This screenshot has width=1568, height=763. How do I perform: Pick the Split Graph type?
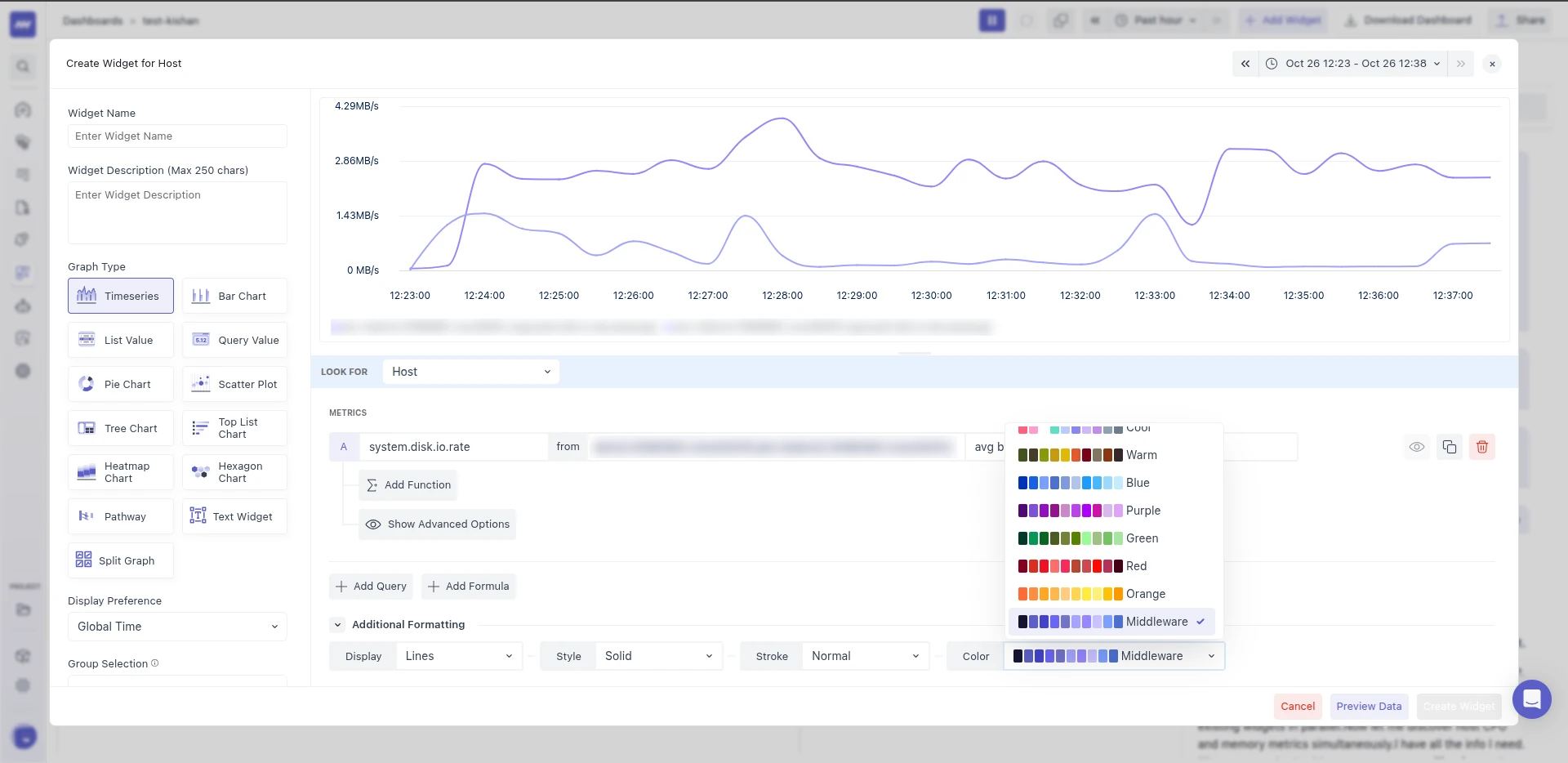click(x=121, y=560)
